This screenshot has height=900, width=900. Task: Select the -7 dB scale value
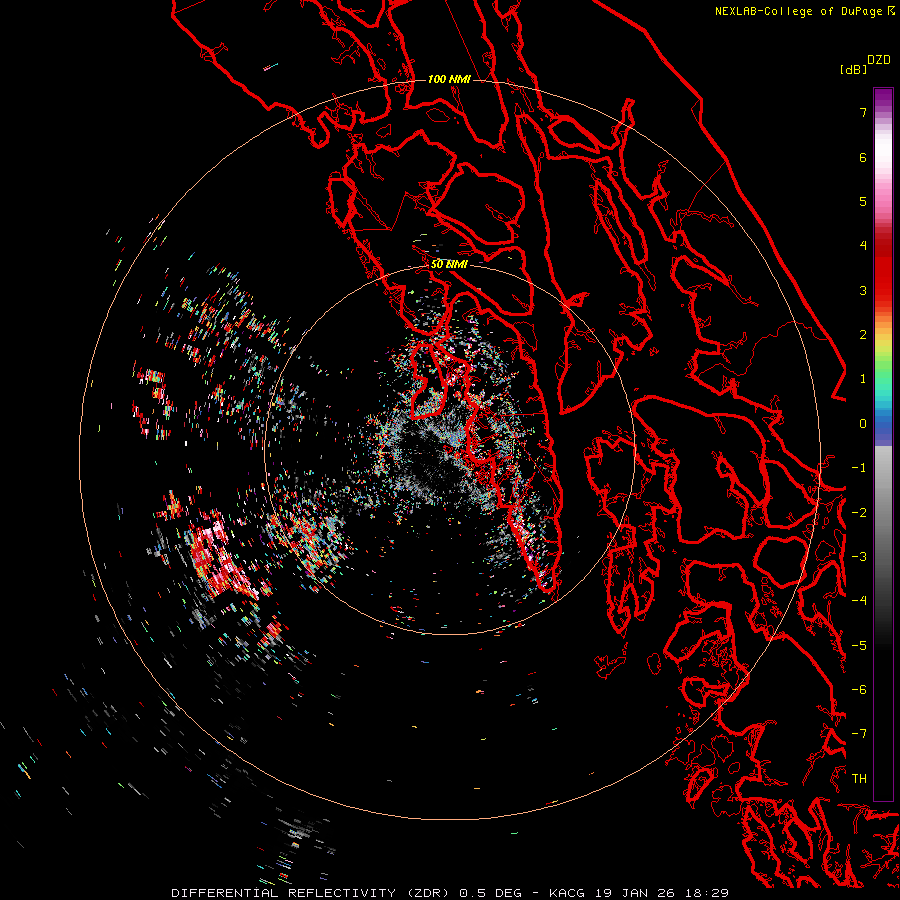859,734
